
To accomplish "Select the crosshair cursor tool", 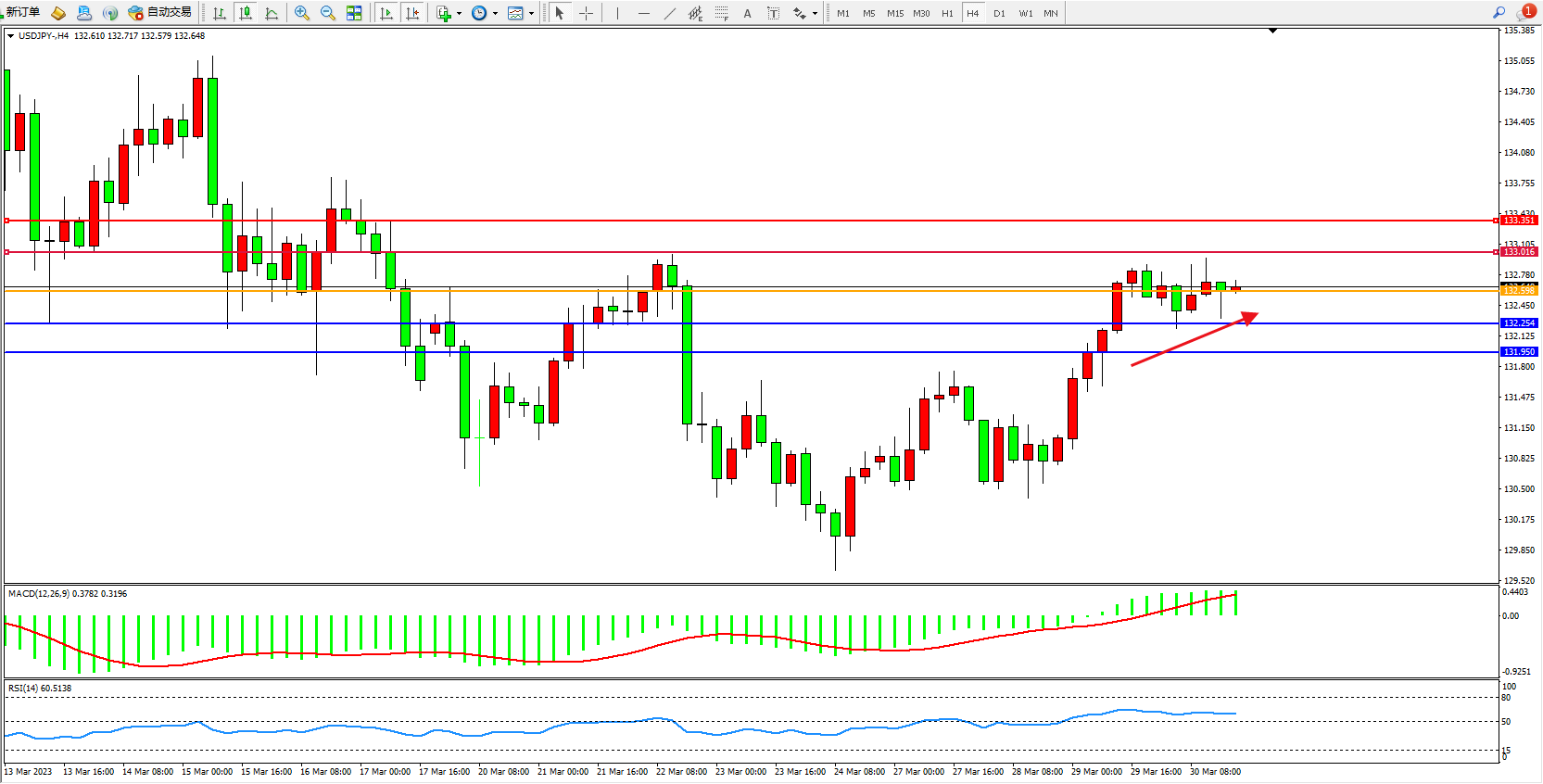I will tap(586, 13).
